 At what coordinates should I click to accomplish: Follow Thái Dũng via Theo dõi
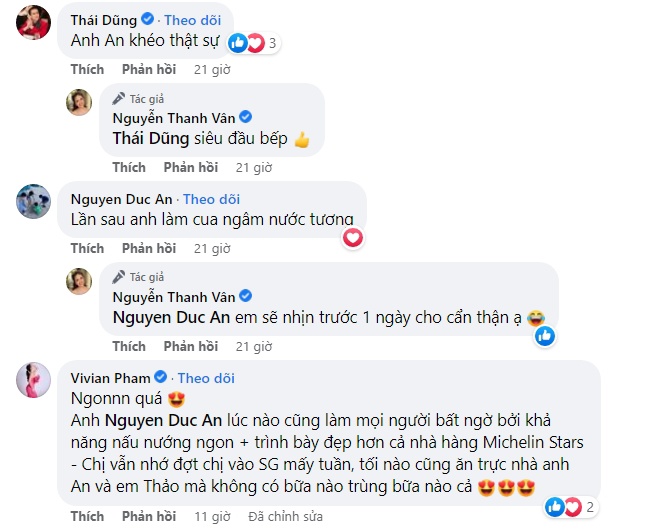(x=192, y=19)
